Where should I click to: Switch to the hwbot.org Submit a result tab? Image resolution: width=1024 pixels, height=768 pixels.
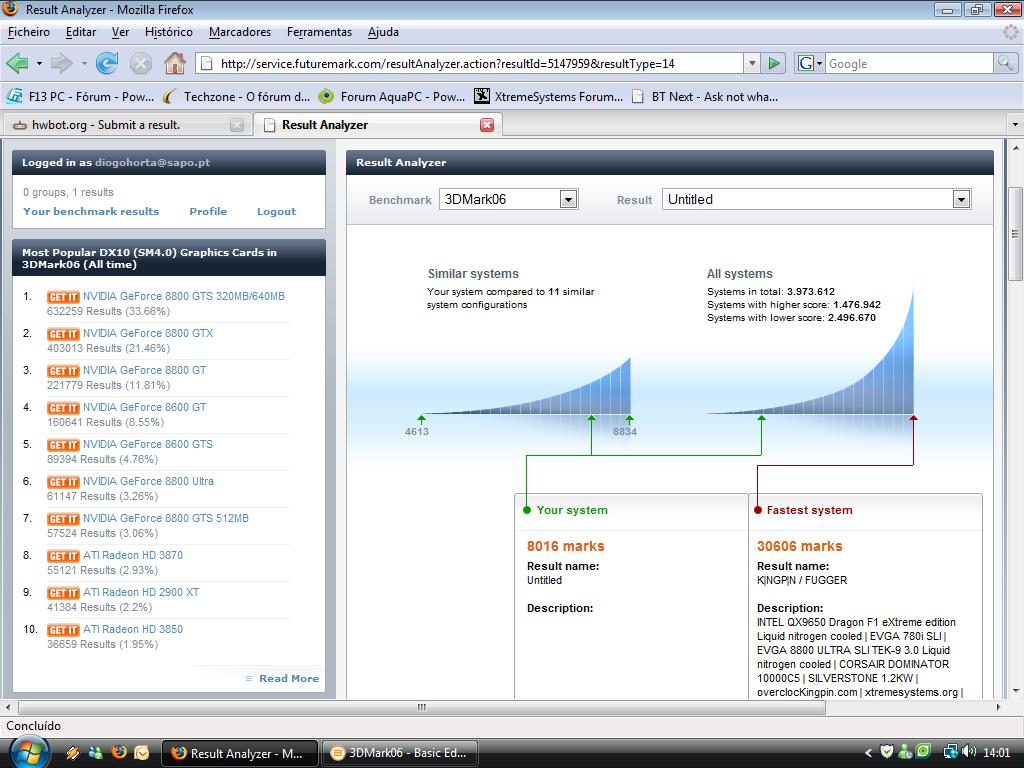pos(127,125)
